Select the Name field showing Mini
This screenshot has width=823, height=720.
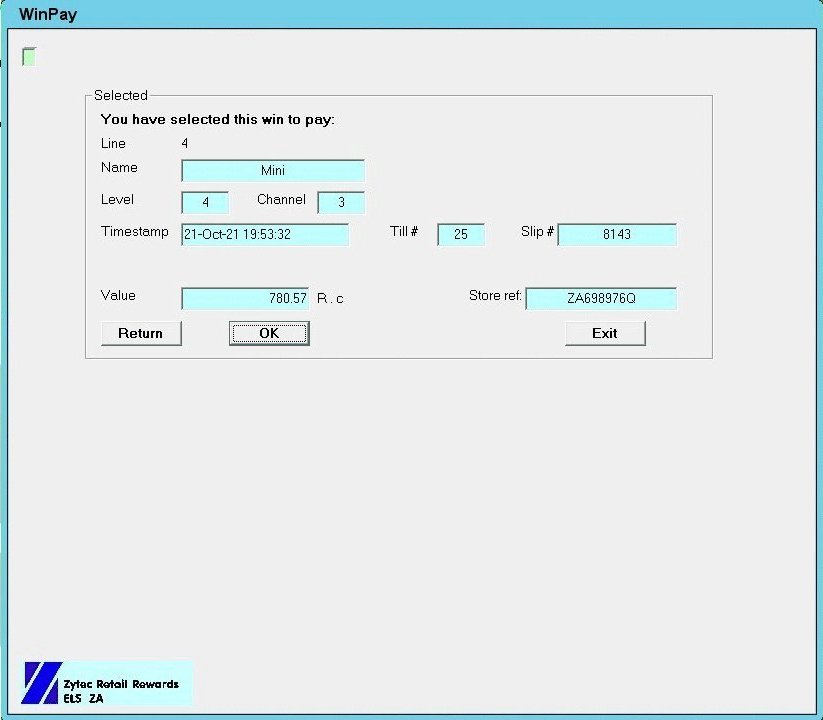point(273,171)
